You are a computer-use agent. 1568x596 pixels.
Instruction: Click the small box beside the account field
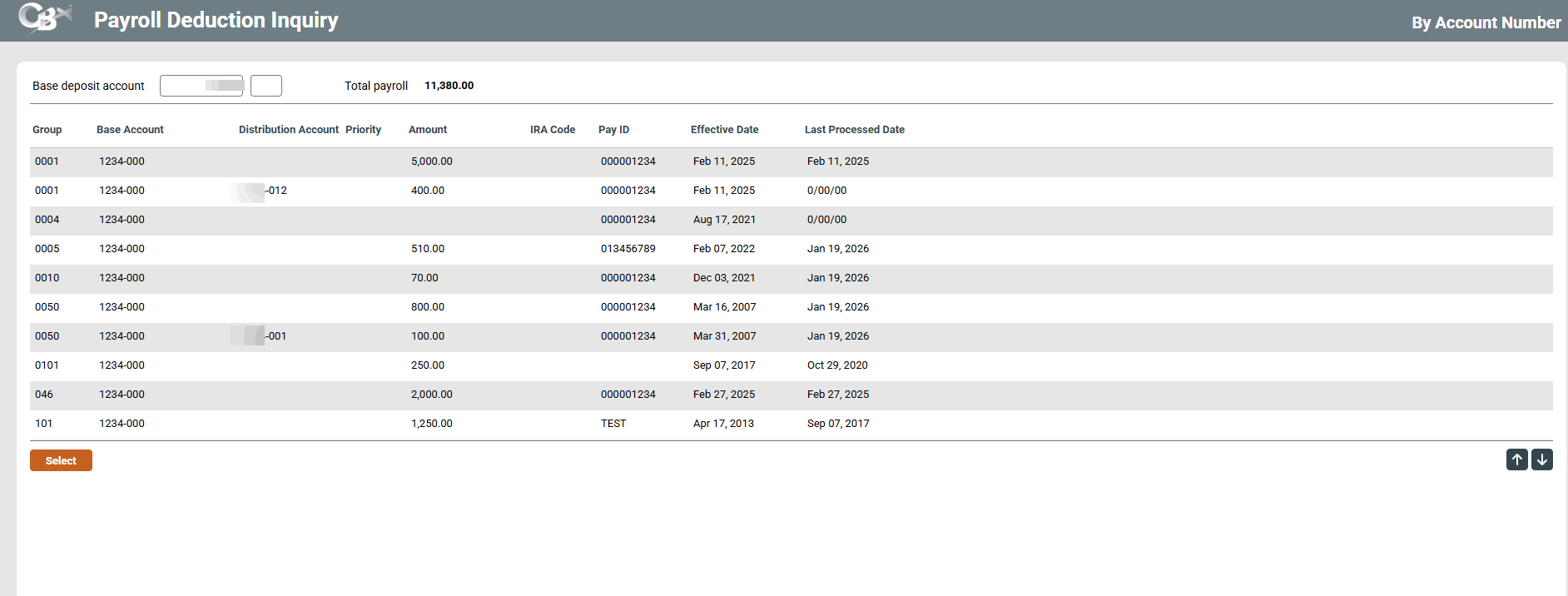[265, 86]
